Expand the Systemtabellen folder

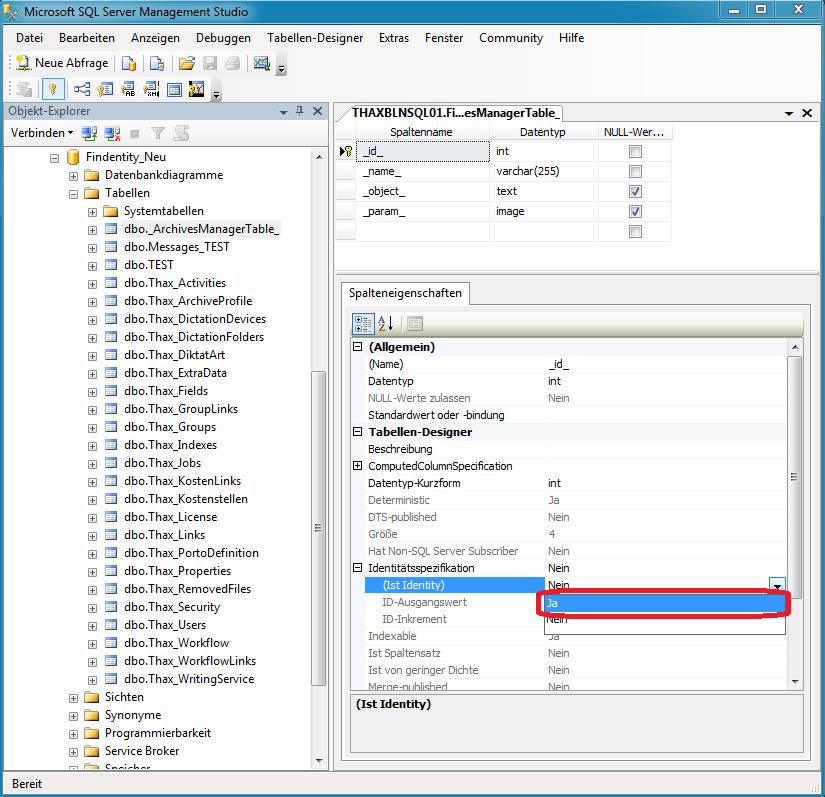(x=92, y=212)
